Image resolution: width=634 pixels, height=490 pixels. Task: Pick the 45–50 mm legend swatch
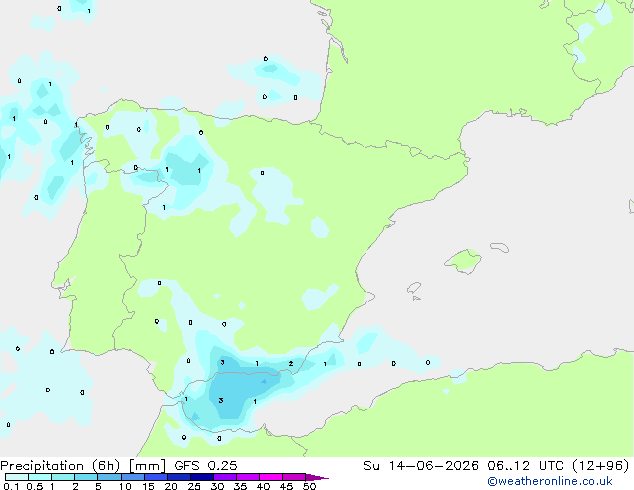click(x=294, y=477)
